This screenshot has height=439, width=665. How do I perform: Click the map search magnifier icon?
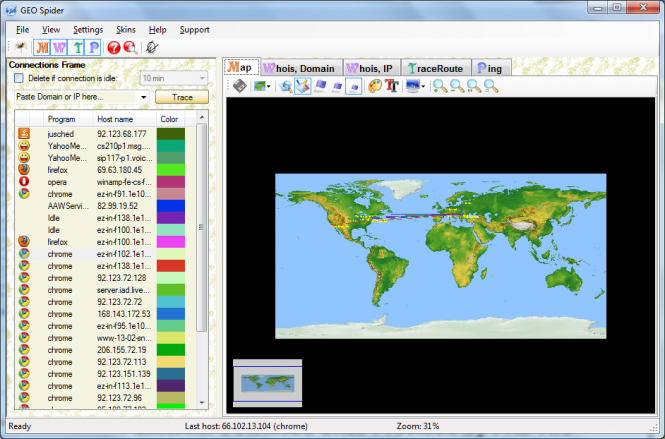[x=286, y=87]
